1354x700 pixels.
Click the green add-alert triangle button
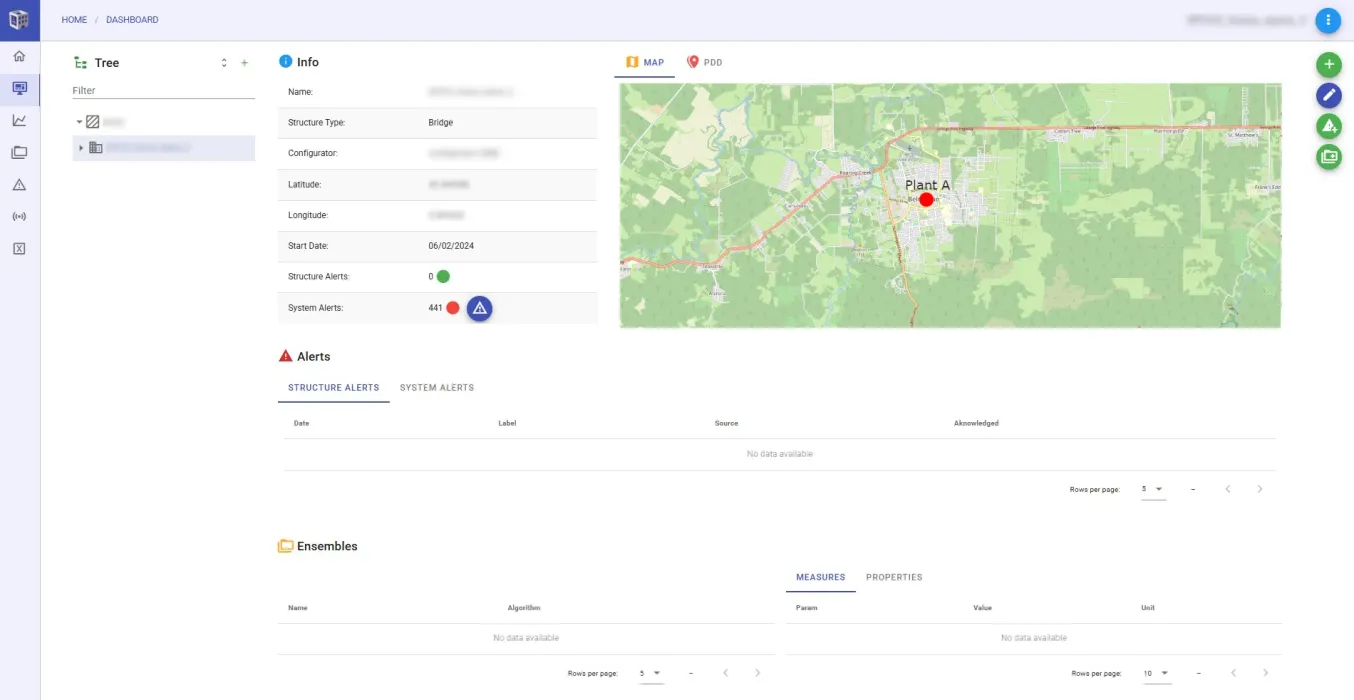tap(1328, 126)
